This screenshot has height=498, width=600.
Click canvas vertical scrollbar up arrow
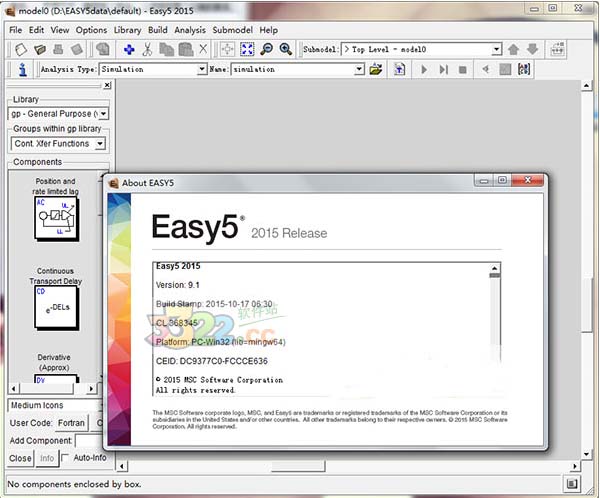[586, 86]
